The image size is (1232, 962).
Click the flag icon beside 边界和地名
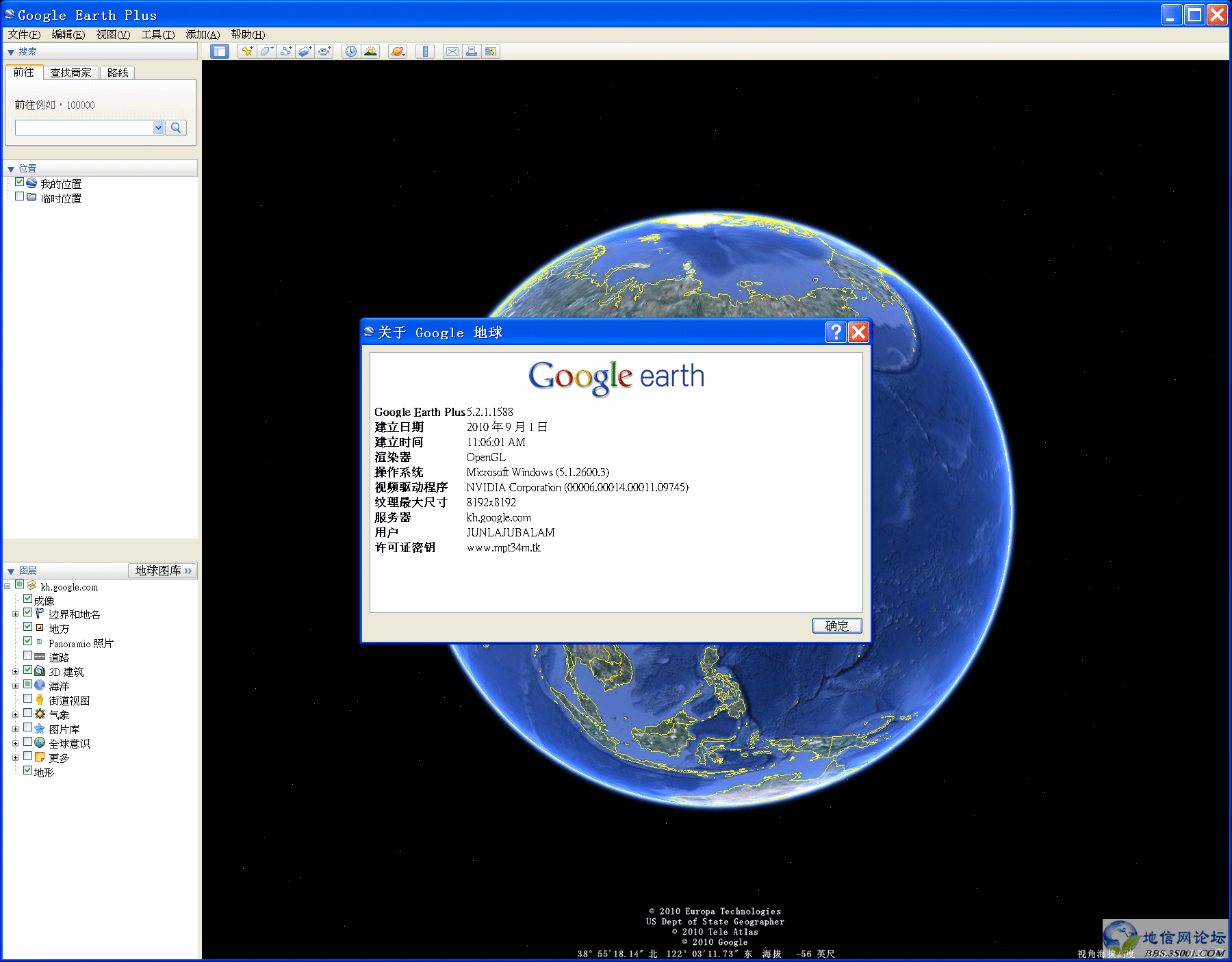point(40,614)
